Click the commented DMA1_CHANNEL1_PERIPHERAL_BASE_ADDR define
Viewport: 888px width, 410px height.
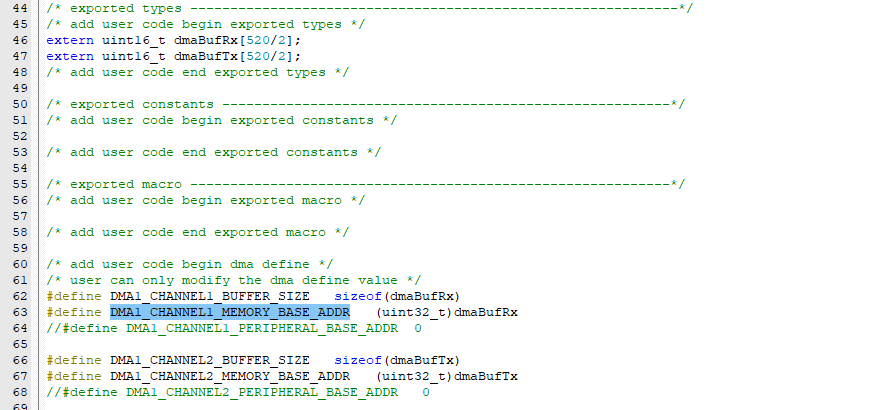(230, 328)
